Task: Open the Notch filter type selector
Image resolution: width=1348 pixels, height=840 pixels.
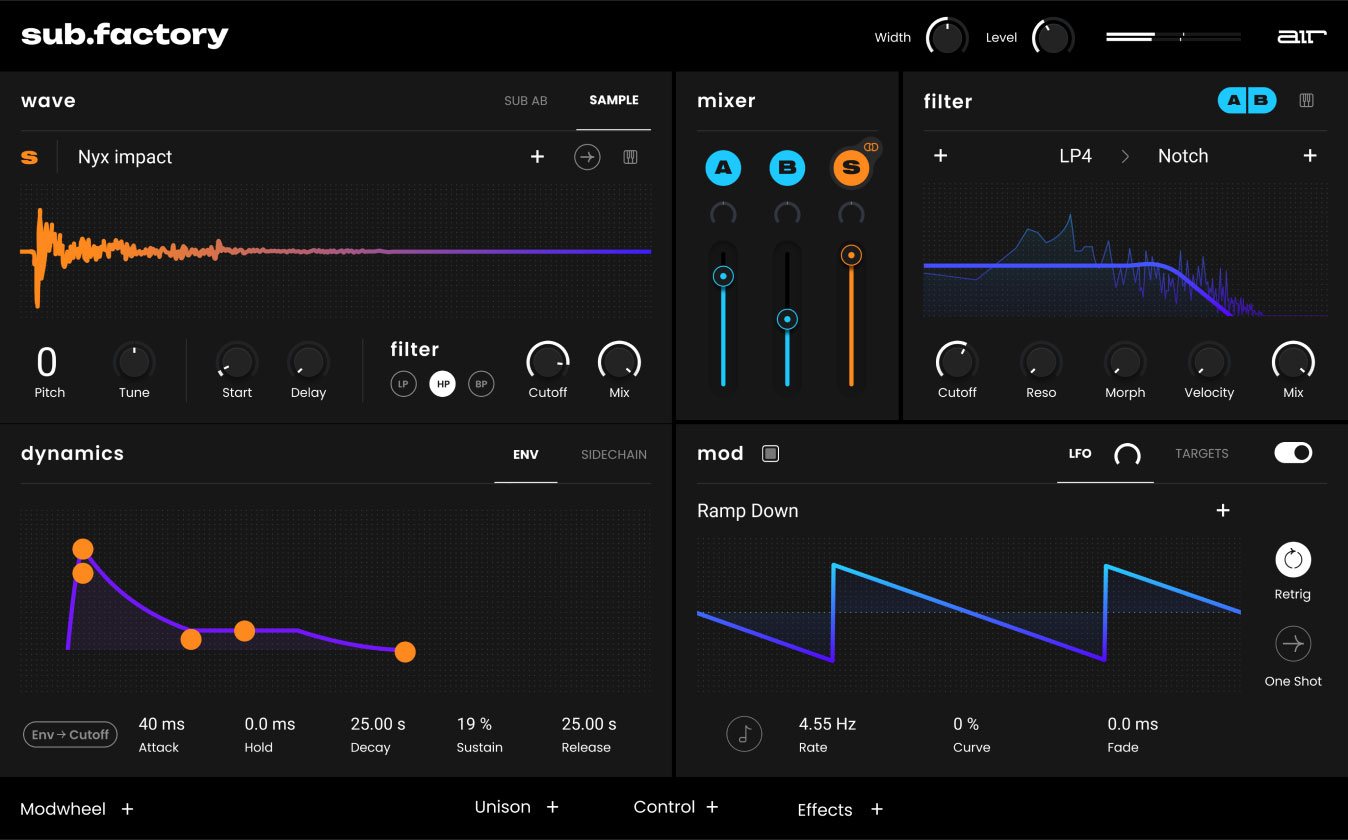Action: 1183,156
